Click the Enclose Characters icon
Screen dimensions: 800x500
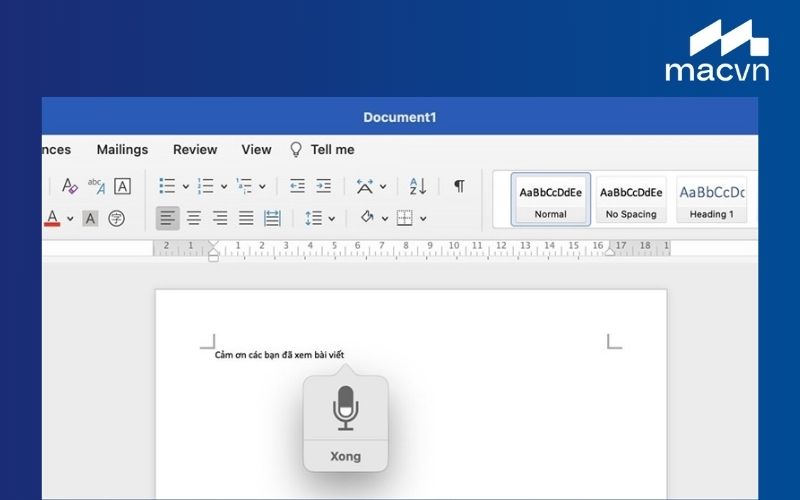click(x=116, y=218)
